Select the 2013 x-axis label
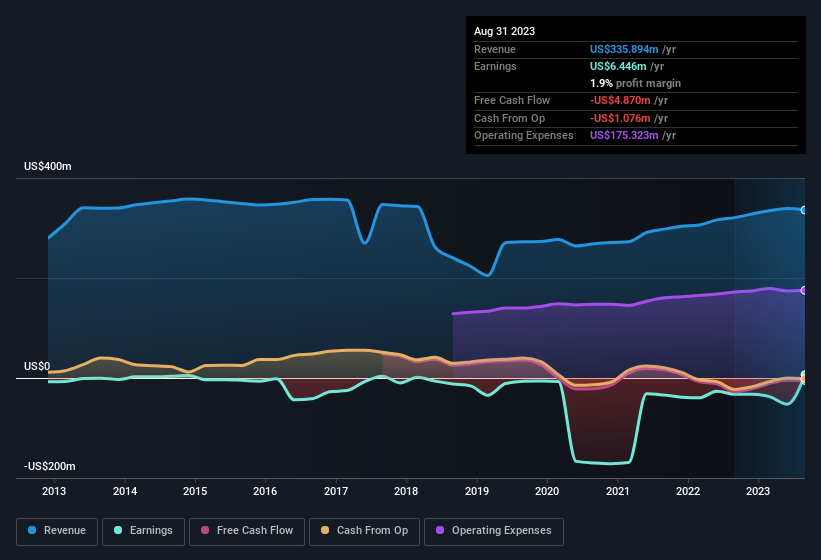The image size is (821, 560). coord(54,491)
